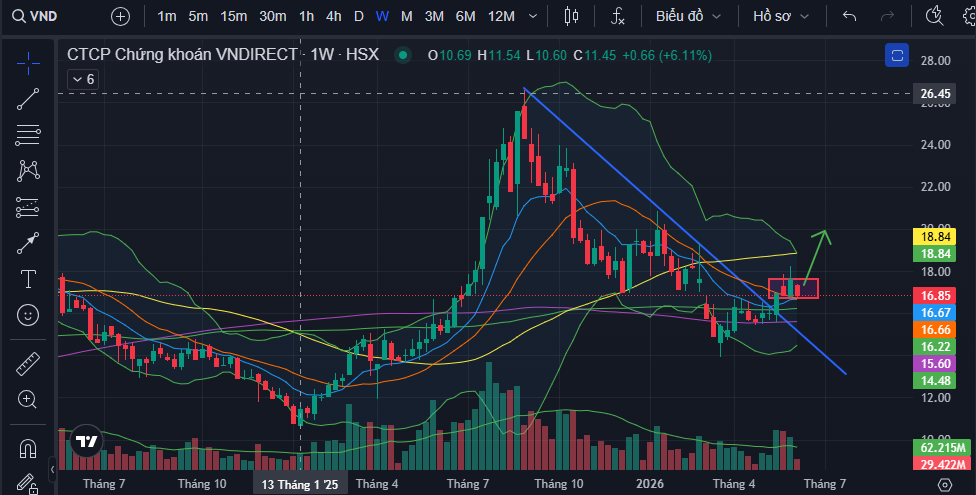Open the Hồ sơ dropdown
Image resolution: width=976 pixels, height=495 pixels.
781,16
